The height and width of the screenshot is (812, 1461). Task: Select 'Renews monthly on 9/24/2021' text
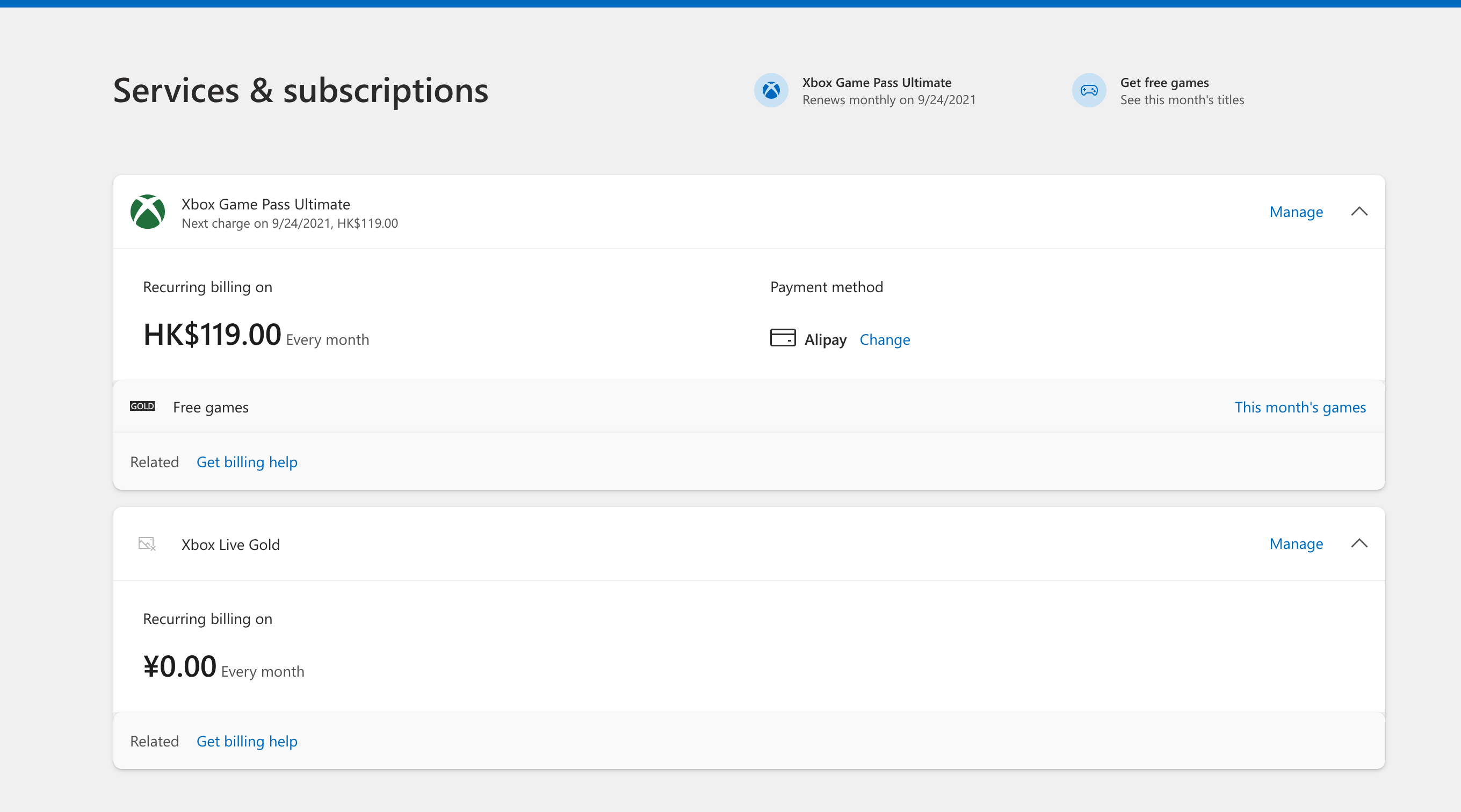(x=889, y=100)
